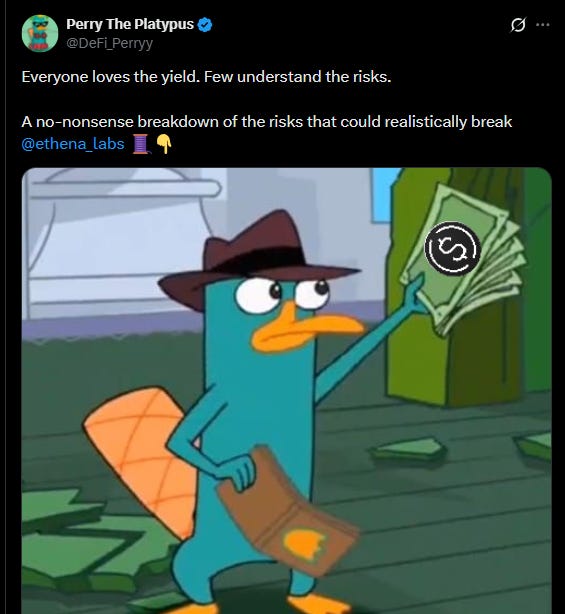Click the orange duck emblem on wallet
The width and height of the screenshot is (565, 614).
tap(305, 545)
